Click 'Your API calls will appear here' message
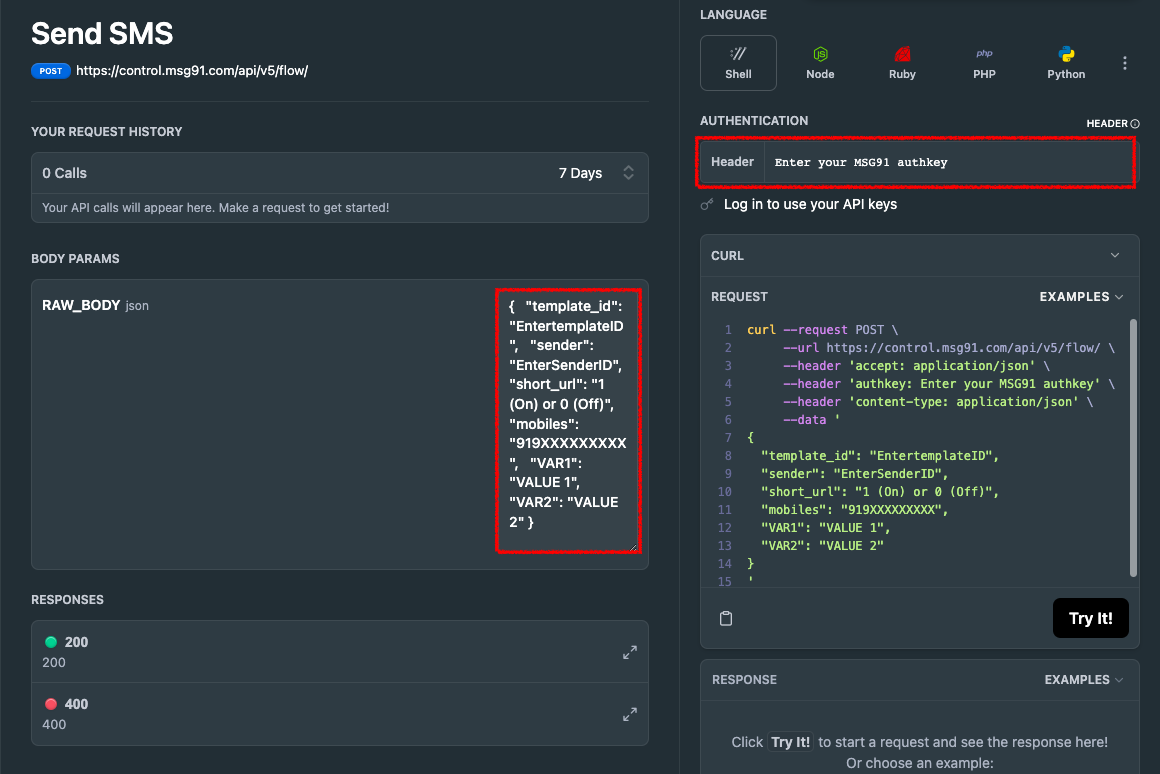Viewport: 1160px width, 774px height. [x=215, y=208]
